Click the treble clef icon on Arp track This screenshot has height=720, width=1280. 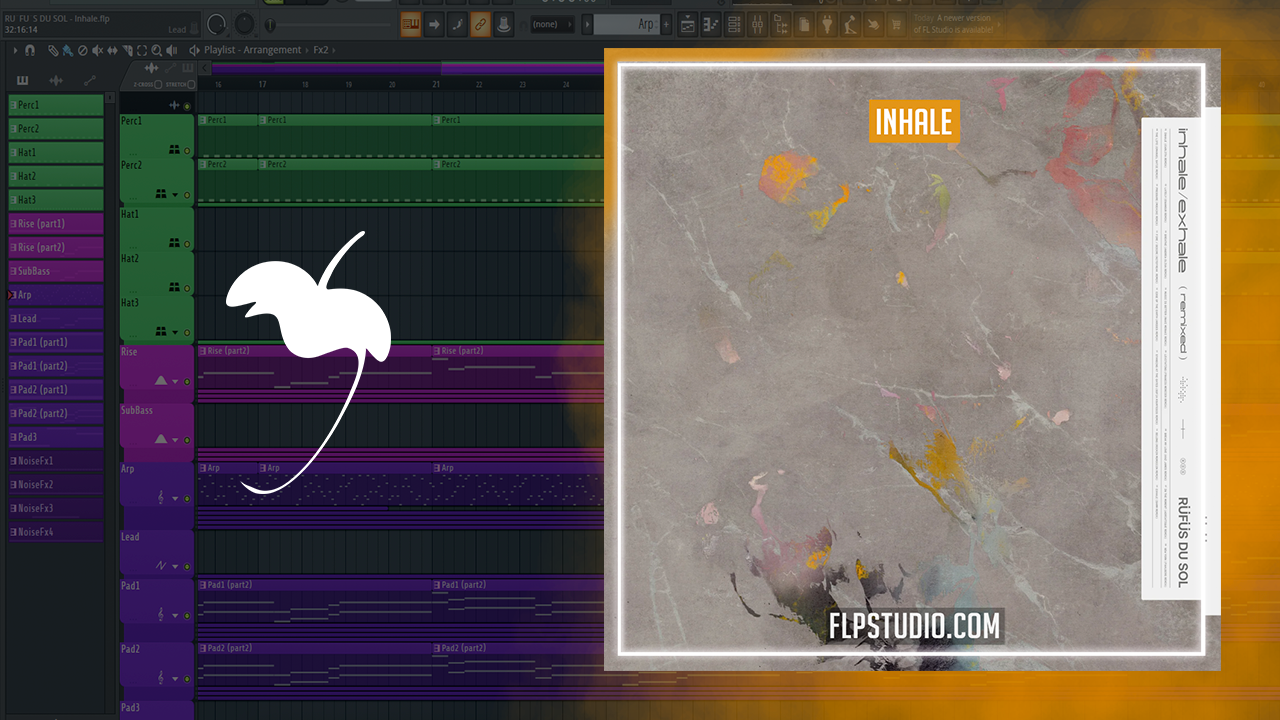pos(162,497)
